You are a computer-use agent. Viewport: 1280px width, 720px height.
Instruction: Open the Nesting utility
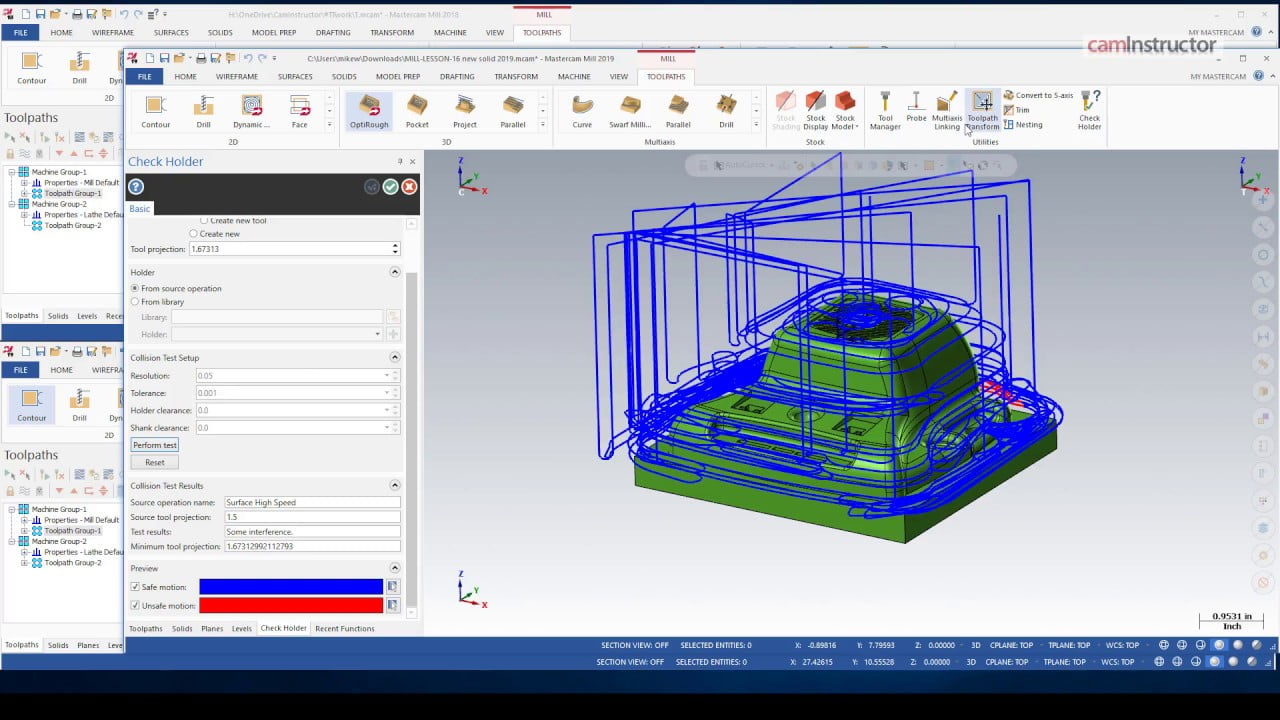pyautogui.click(x=1023, y=125)
